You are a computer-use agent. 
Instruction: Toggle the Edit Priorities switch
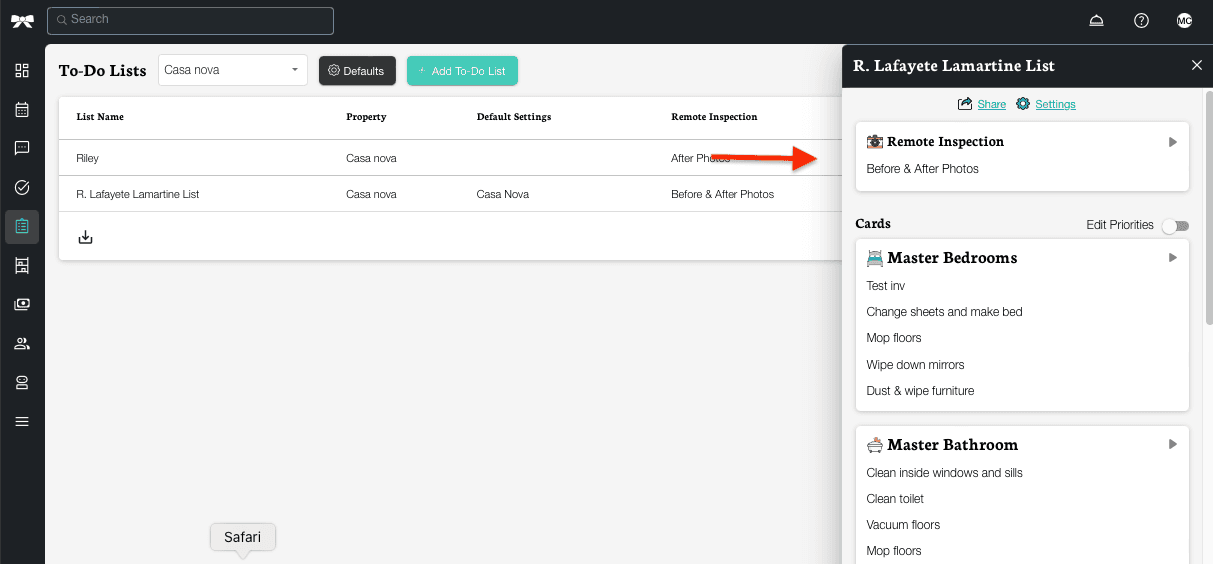1174,226
